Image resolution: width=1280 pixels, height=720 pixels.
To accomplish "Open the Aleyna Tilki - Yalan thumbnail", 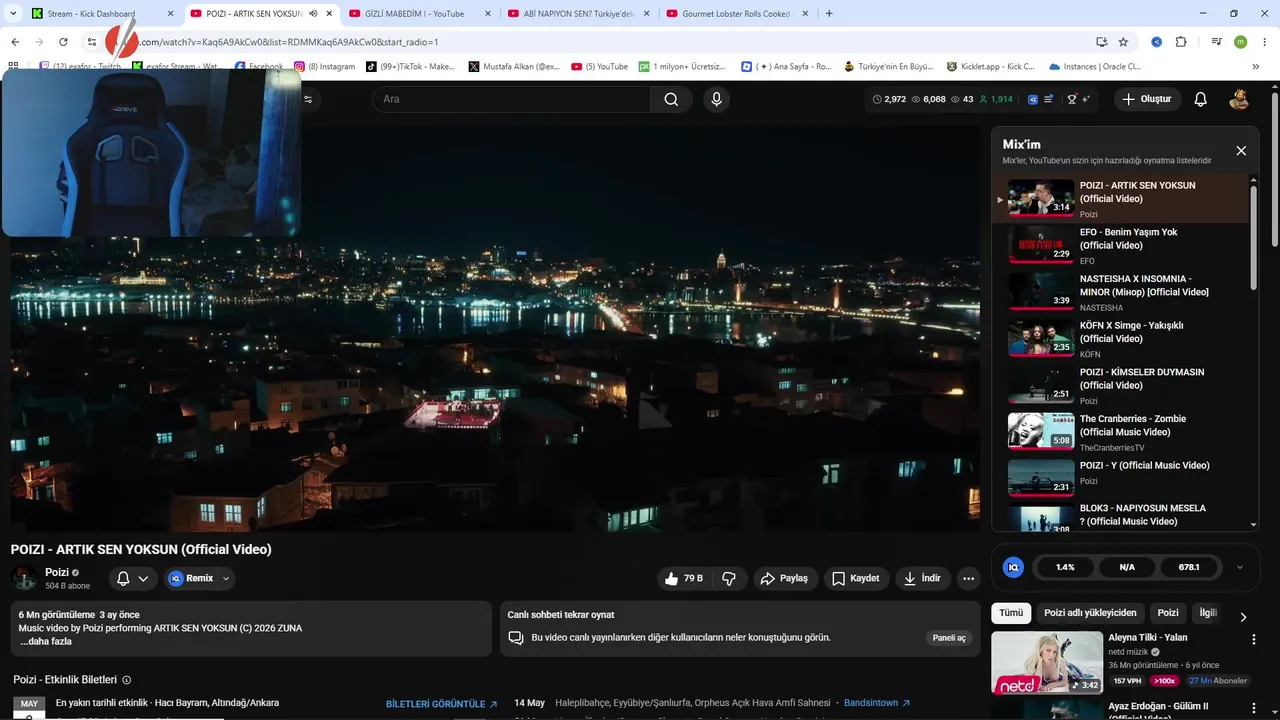I will click(1047, 662).
